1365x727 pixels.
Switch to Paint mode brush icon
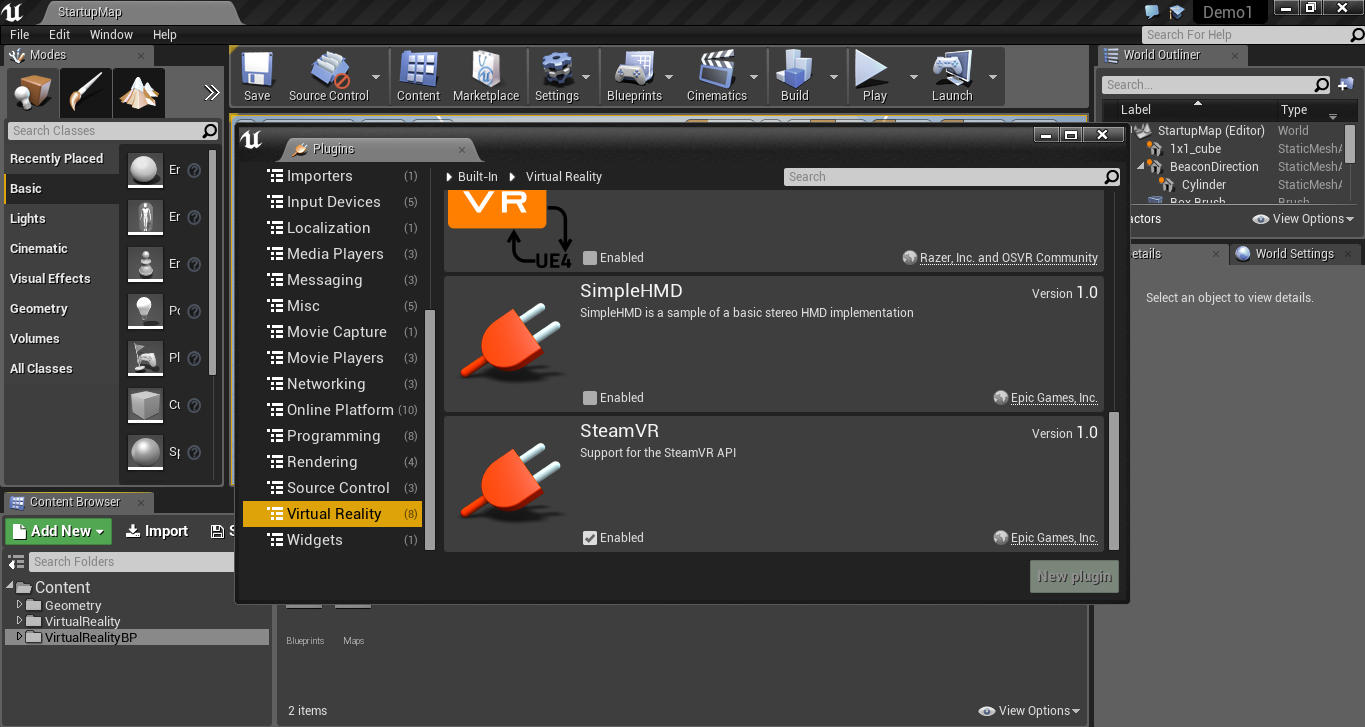[x=85, y=94]
